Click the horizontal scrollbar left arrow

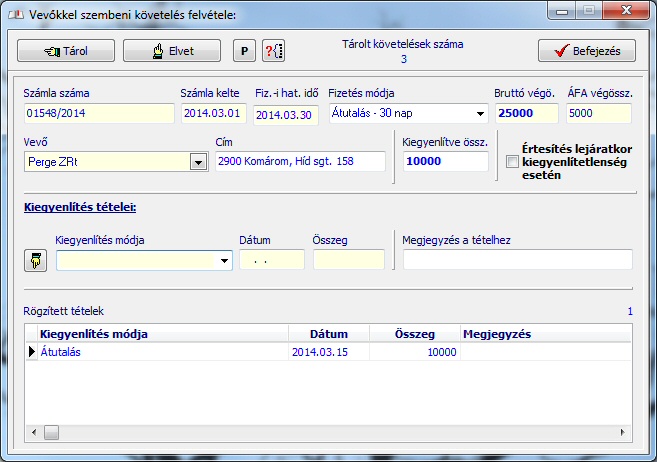pos(34,432)
